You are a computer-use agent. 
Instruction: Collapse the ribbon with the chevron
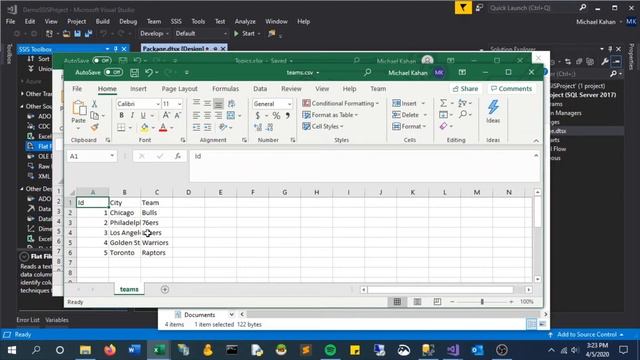536,140
